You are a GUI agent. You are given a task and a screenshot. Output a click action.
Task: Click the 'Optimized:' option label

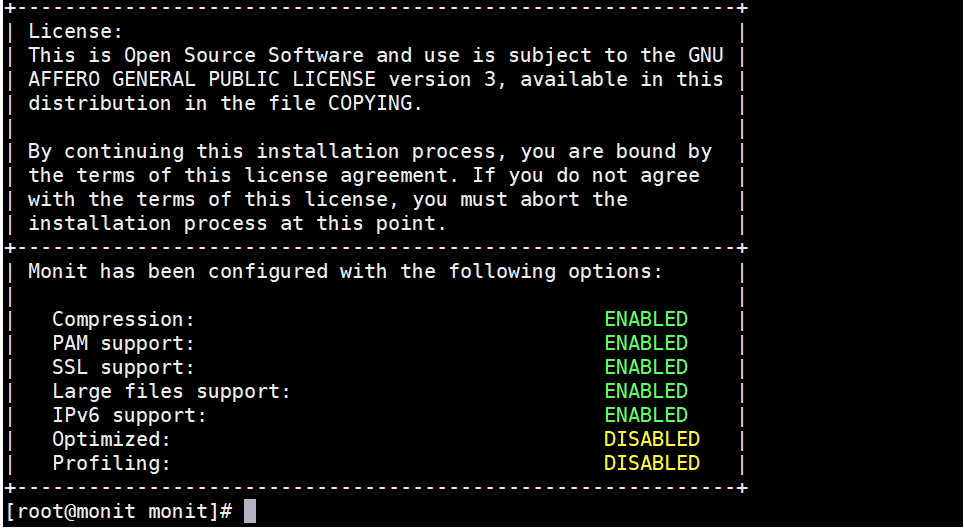111,439
